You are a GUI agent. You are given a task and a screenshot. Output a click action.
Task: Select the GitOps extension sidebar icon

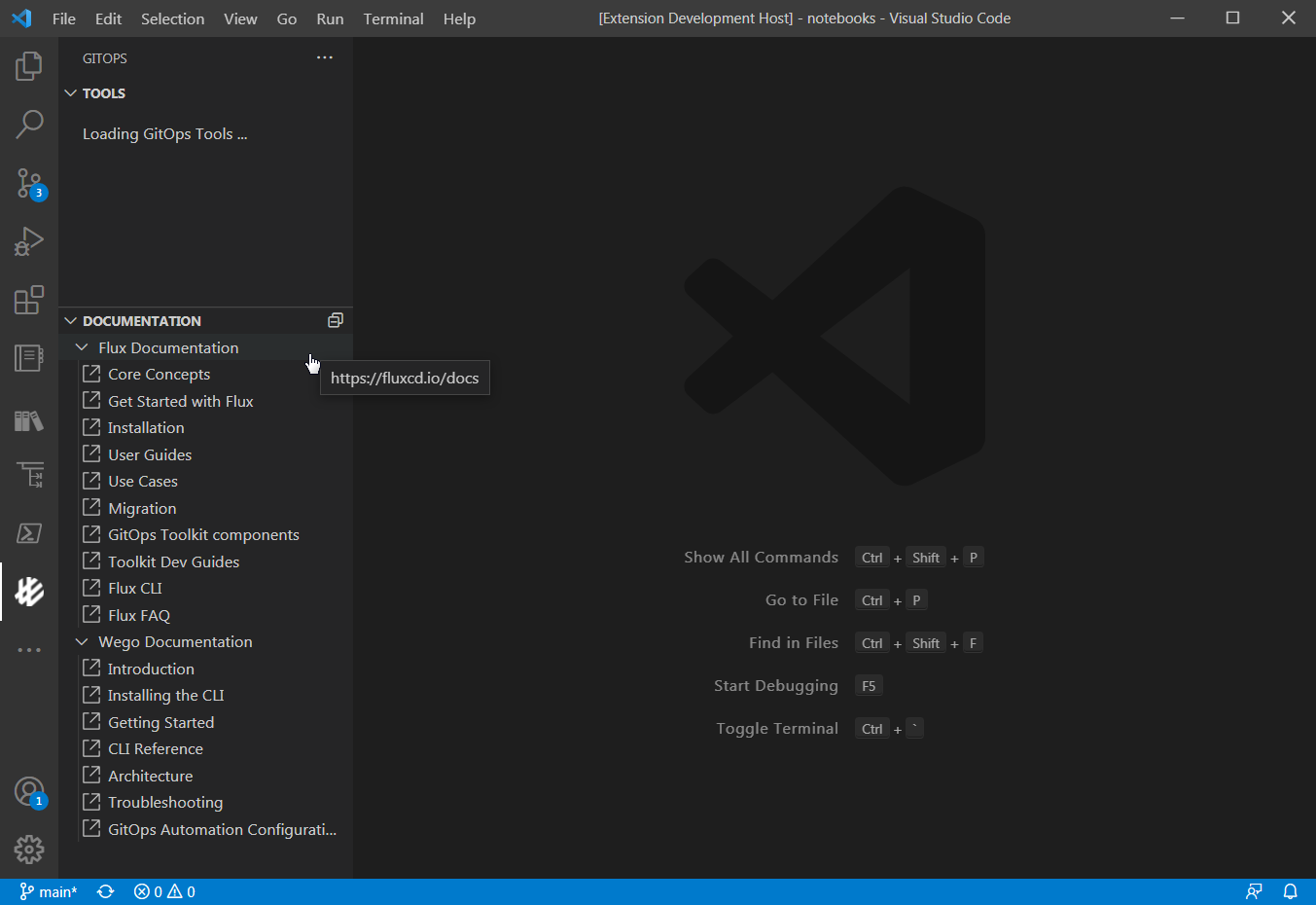pos(28,592)
